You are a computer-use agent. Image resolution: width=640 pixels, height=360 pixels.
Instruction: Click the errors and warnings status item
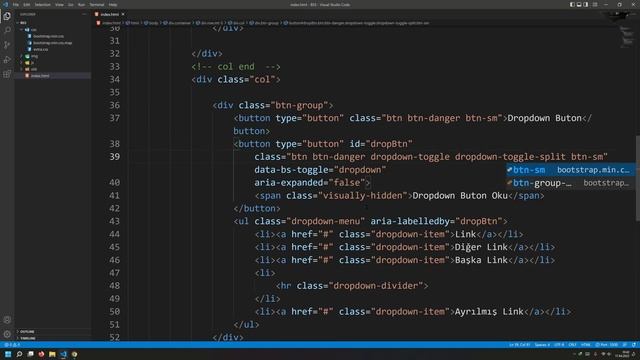[12, 345]
